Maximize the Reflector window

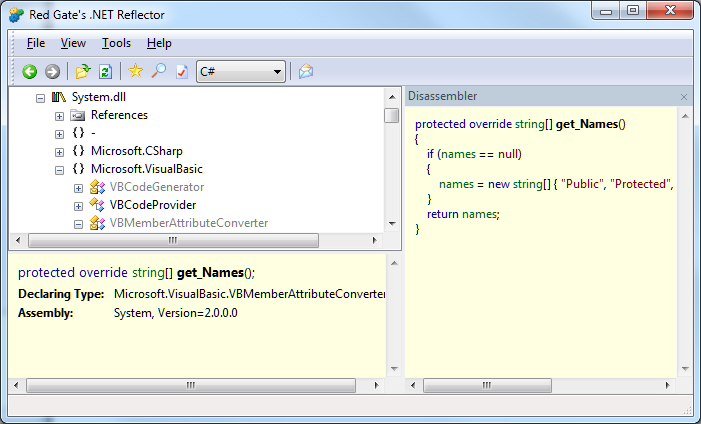coord(633,11)
